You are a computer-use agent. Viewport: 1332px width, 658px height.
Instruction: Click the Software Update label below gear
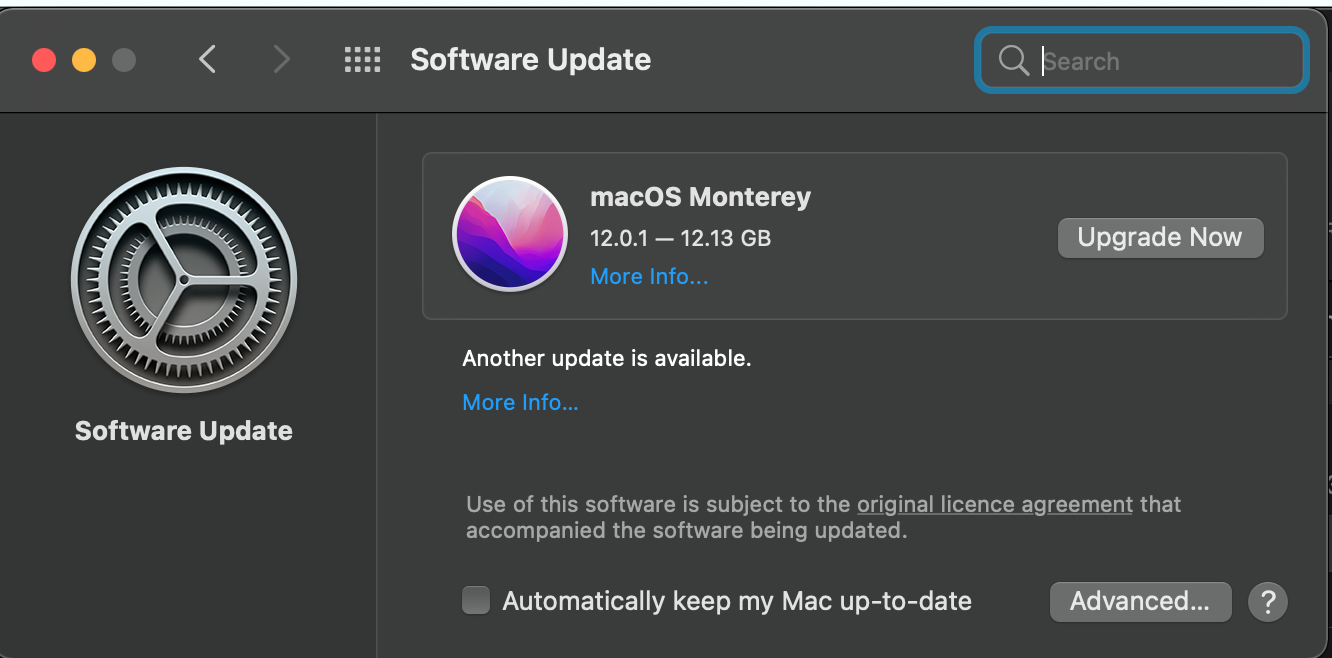tap(184, 431)
